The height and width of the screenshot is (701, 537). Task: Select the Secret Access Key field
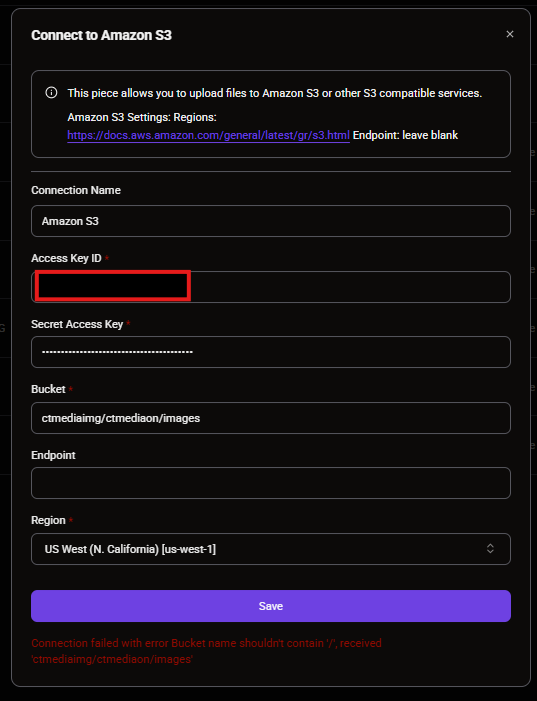pos(271,352)
